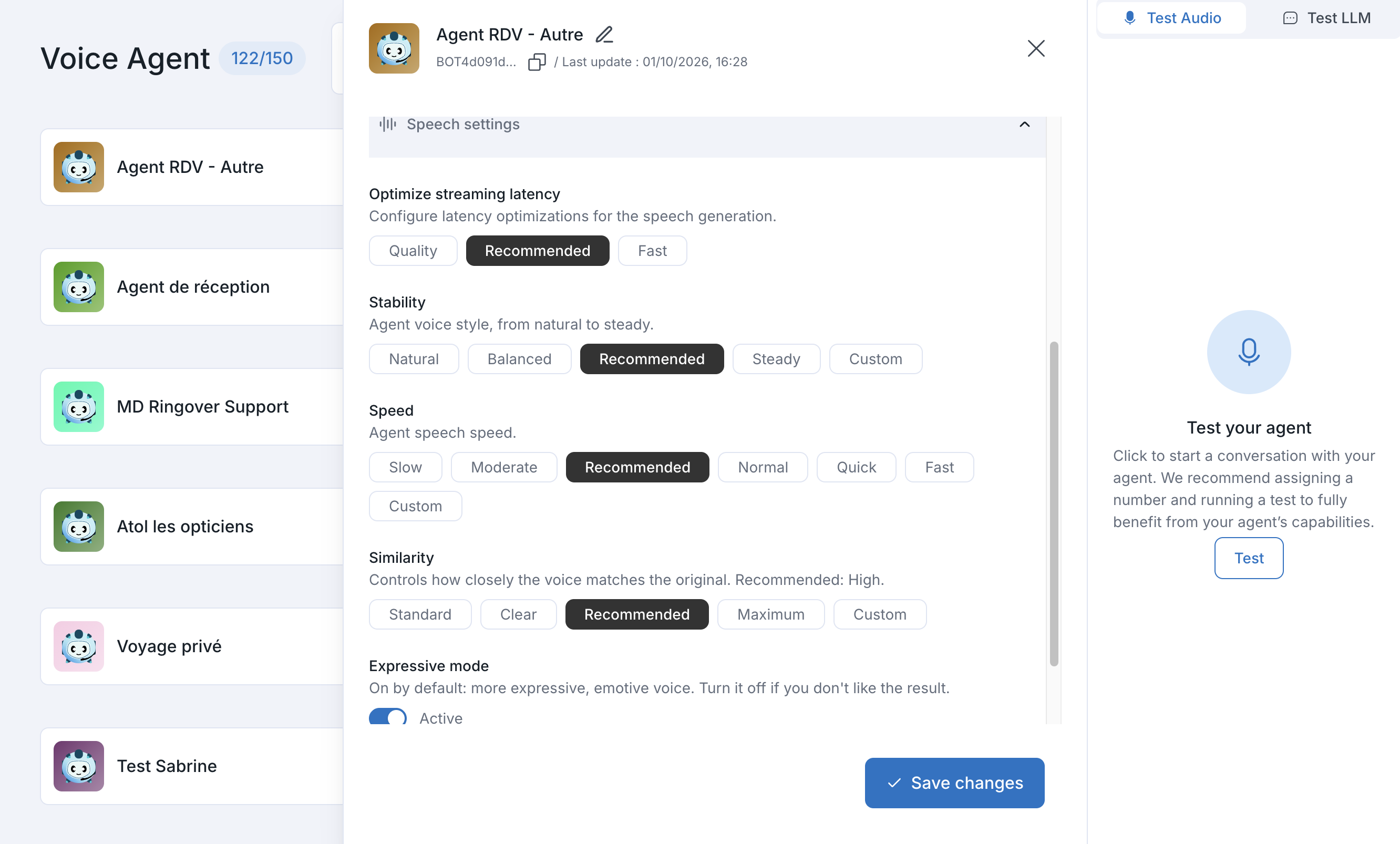Click the agent avatar in the panel header
The image size is (1400, 844).
point(394,48)
